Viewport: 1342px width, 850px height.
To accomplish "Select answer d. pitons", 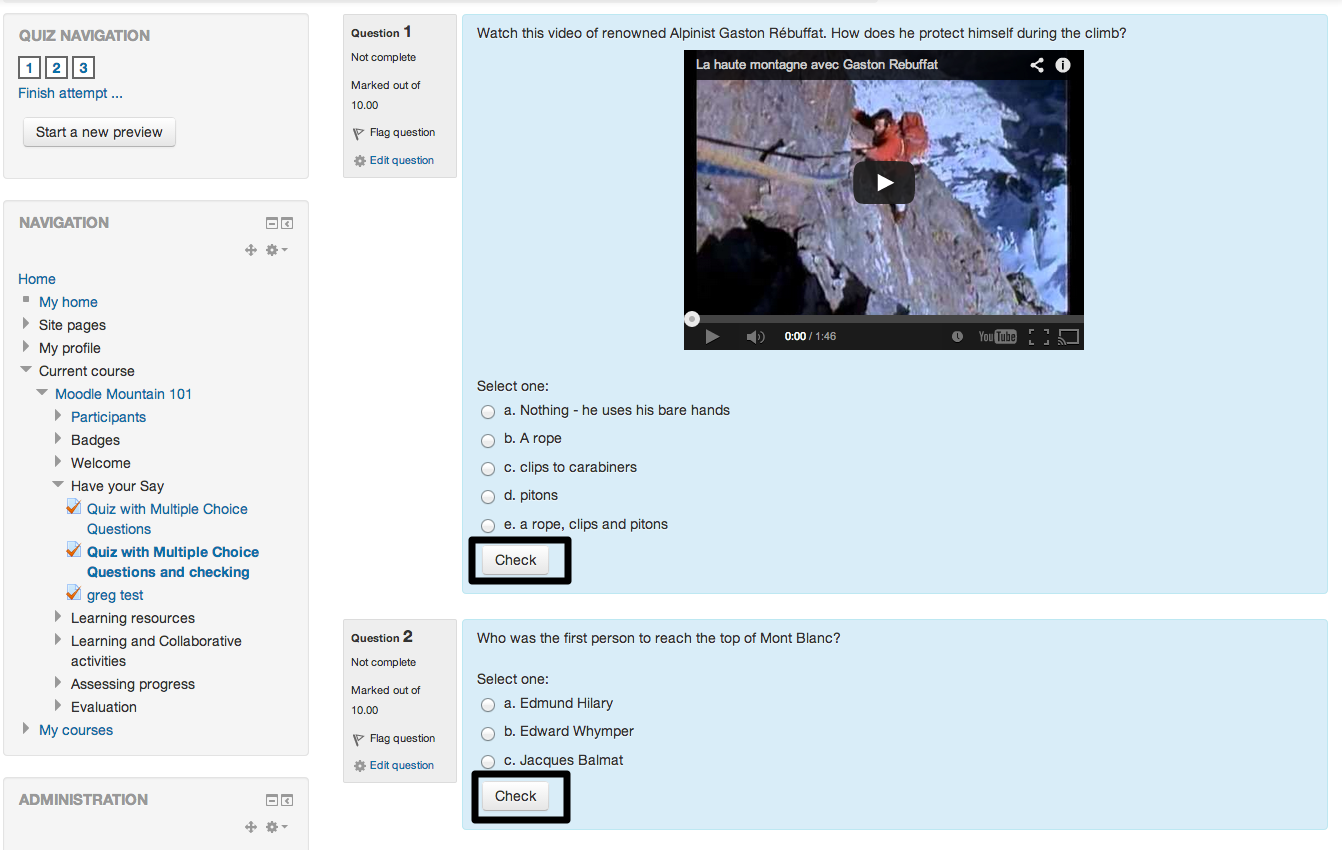I will pyautogui.click(x=488, y=497).
